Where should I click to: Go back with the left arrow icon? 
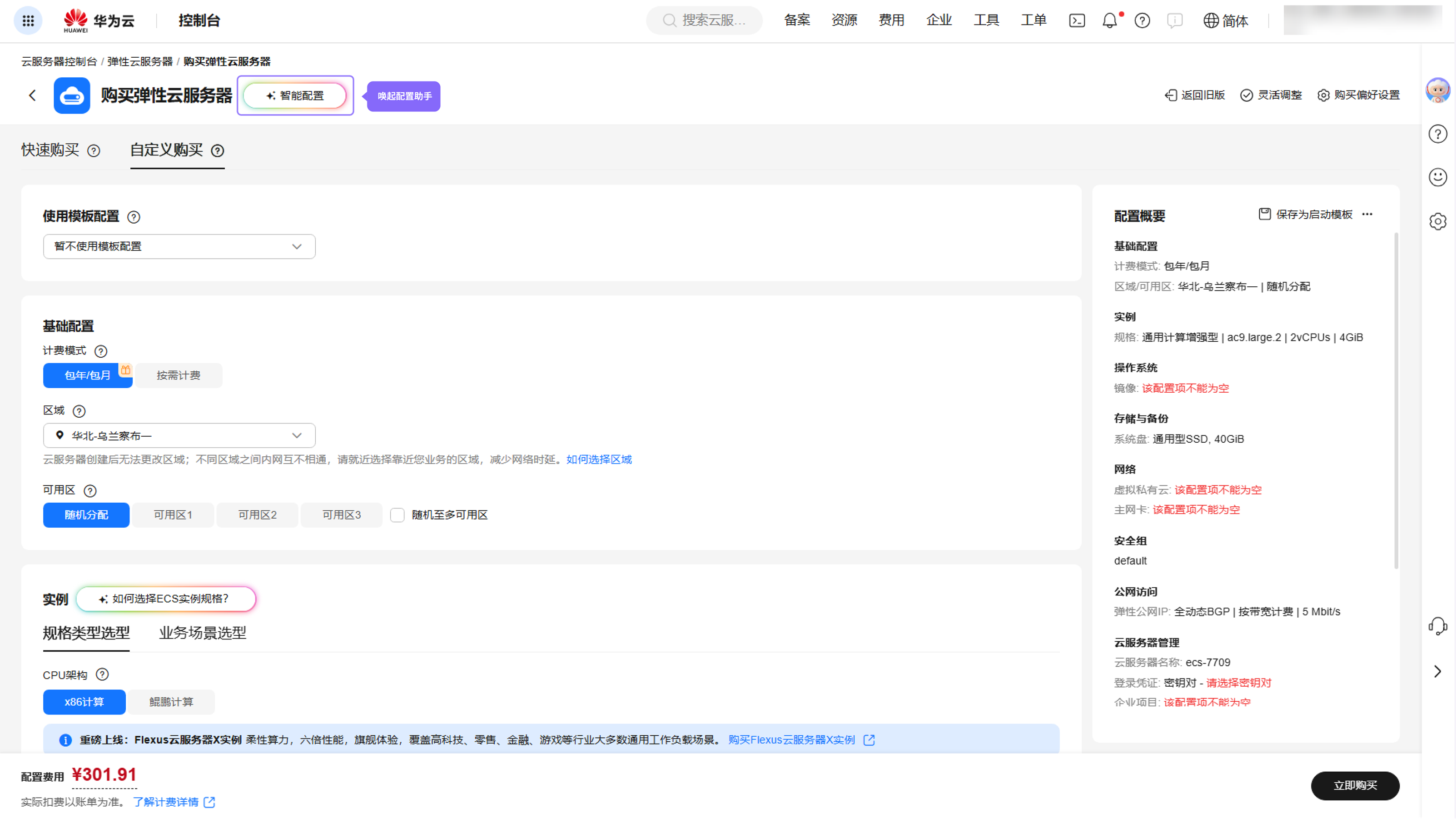[x=32, y=95]
